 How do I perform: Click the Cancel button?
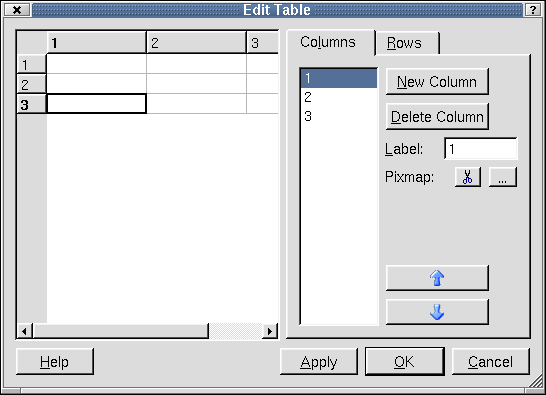pos(491,362)
